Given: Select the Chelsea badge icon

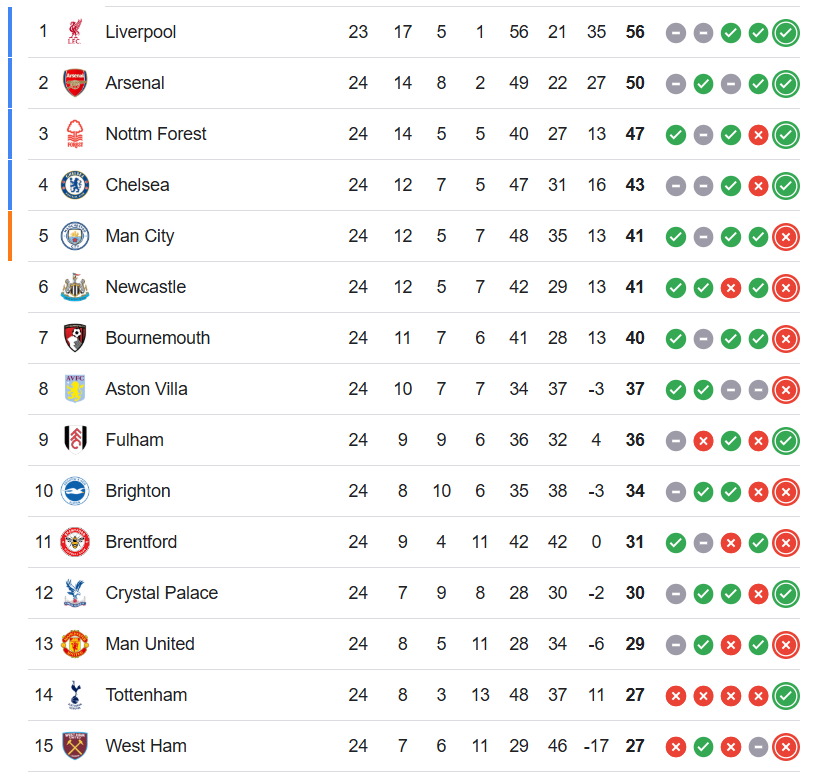Looking at the screenshot, I should click(75, 185).
